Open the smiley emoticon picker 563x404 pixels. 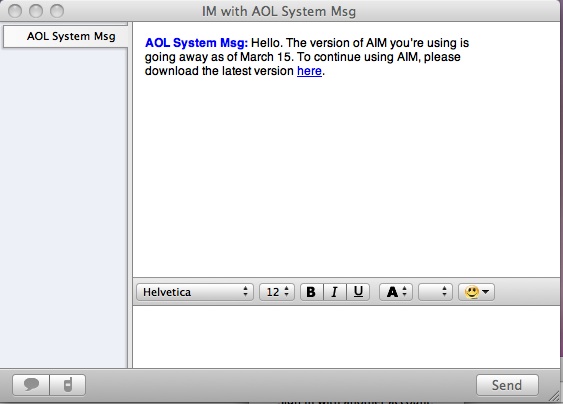click(476, 292)
